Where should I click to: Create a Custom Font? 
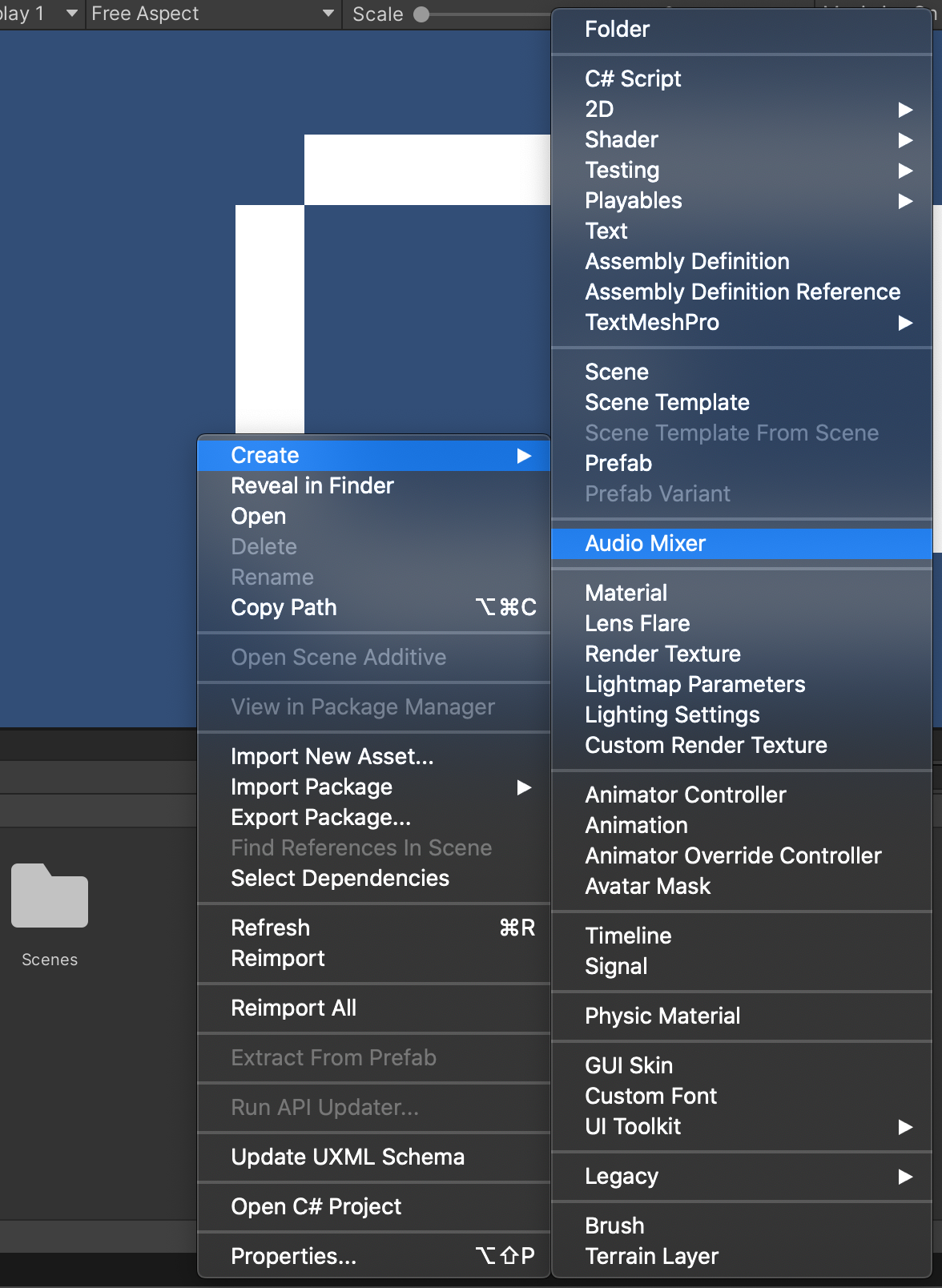(x=742, y=1096)
